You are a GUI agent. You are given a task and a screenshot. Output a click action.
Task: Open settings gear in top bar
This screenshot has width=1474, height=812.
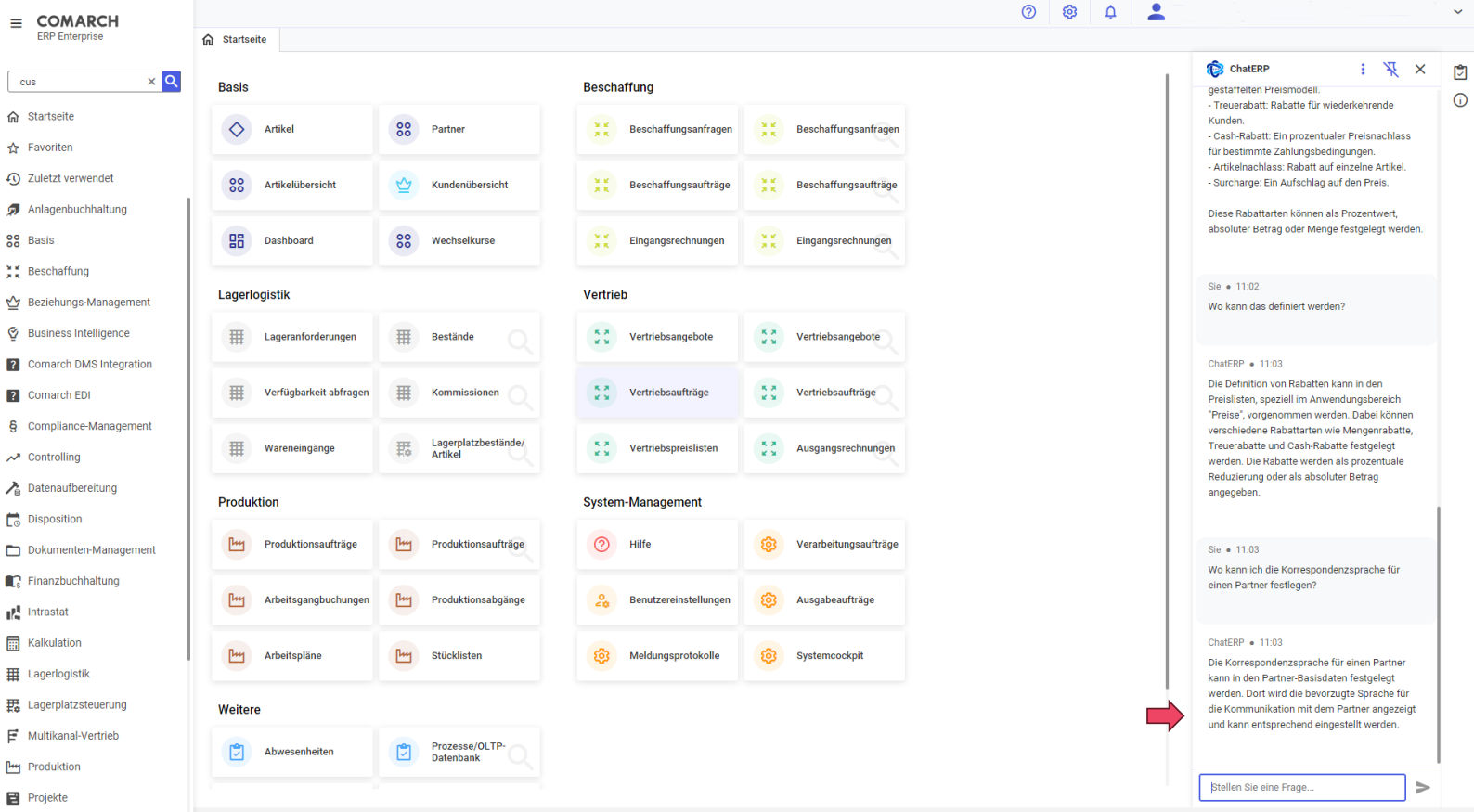[1069, 12]
